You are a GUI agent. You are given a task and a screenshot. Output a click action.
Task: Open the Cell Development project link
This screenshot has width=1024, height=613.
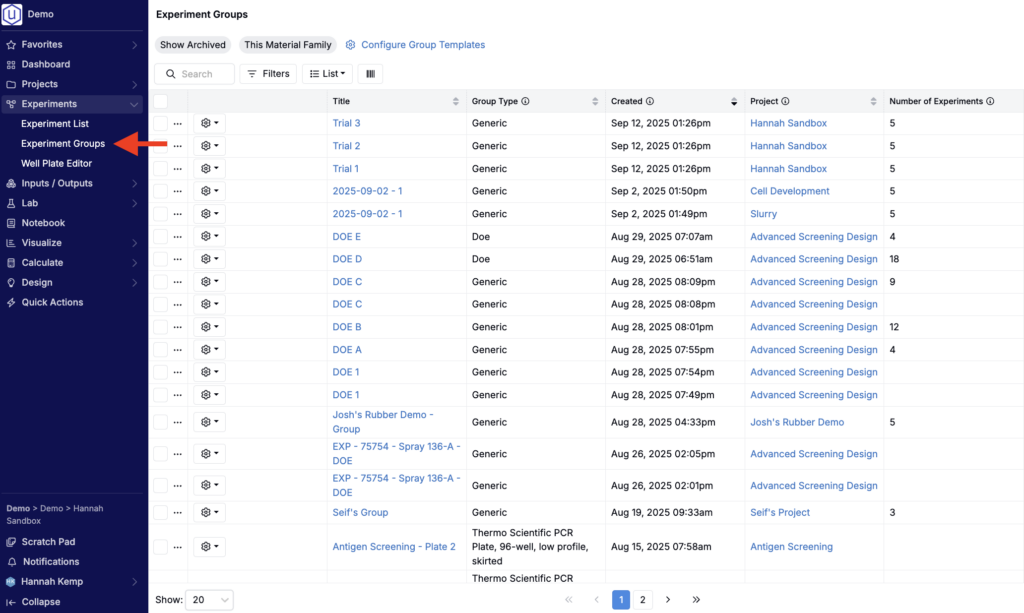pyautogui.click(x=789, y=191)
